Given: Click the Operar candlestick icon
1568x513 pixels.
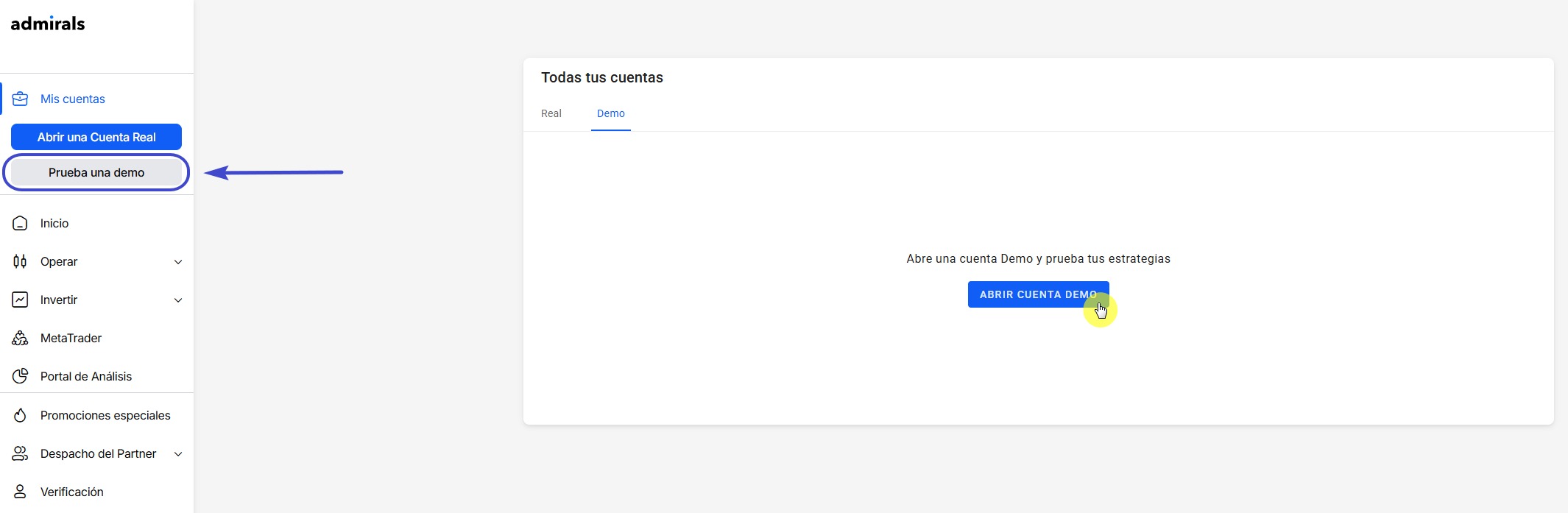Looking at the screenshot, I should (20, 261).
